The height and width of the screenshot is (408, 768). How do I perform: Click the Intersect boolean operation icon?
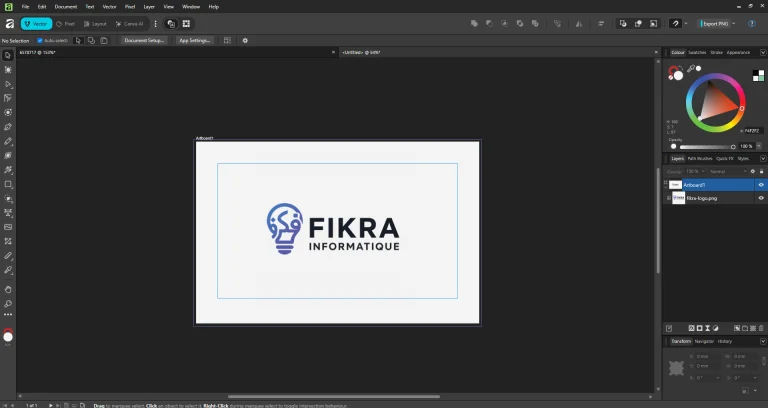tap(504, 24)
